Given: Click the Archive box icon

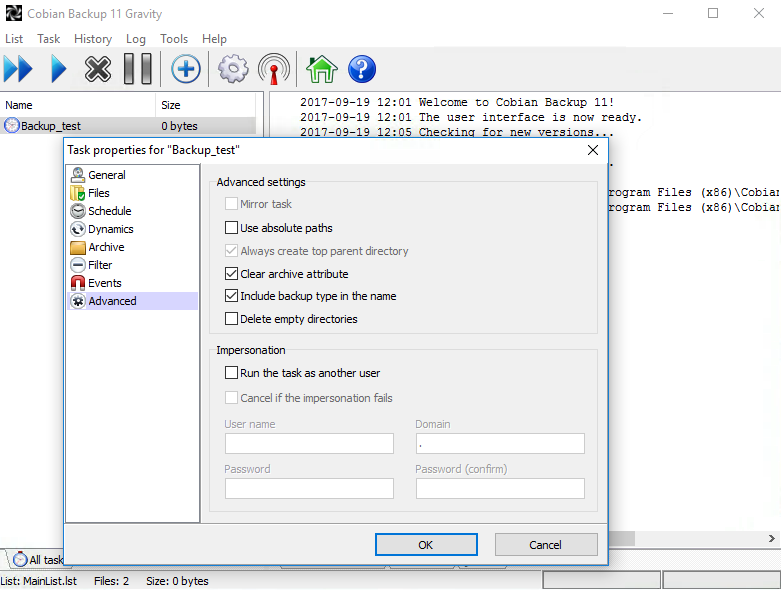Looking at the screenshot, I should coord(78,247).
